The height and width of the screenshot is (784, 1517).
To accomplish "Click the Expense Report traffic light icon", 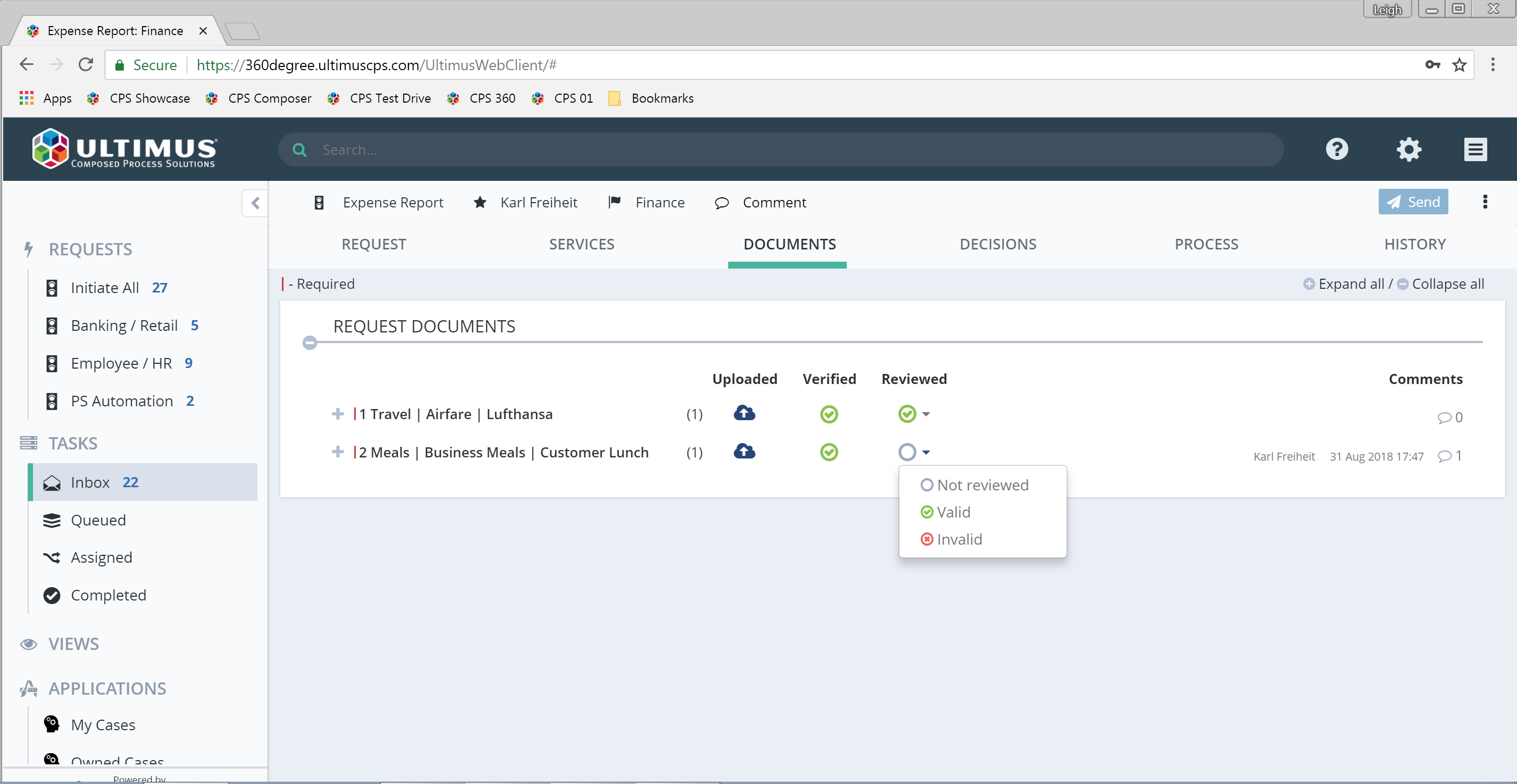I will [x=319, y=203].
